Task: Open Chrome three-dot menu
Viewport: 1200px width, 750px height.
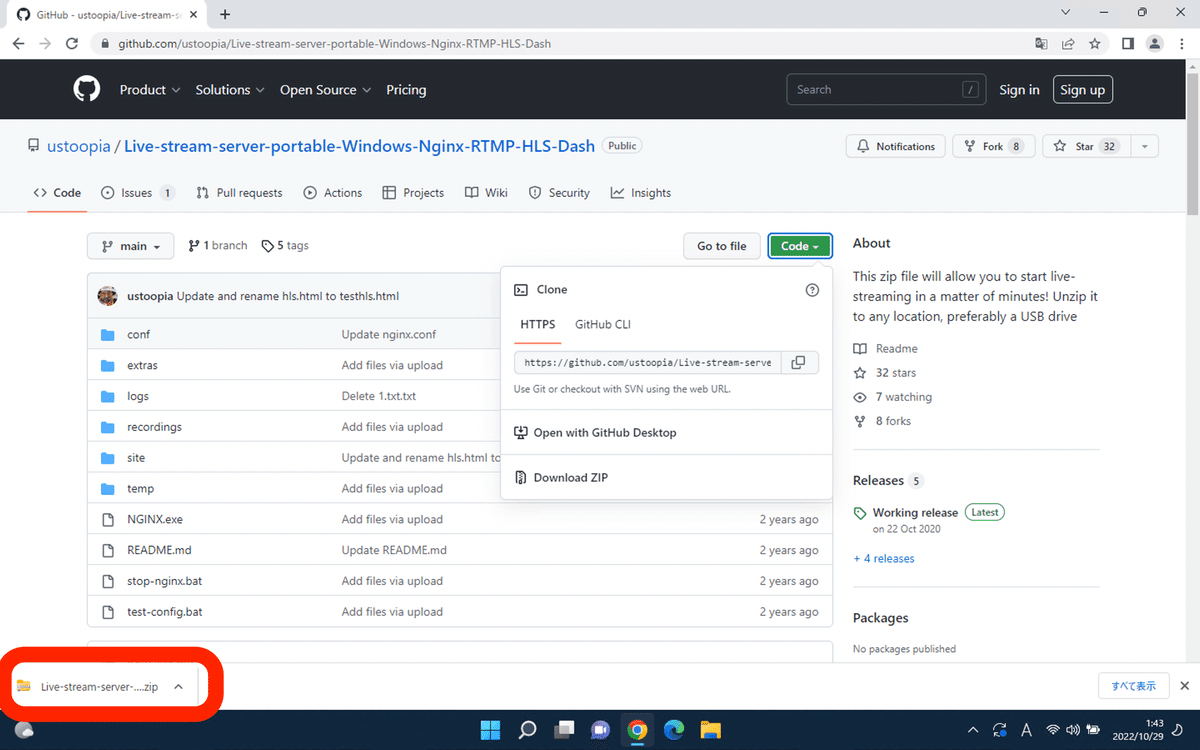Action: coord(1182,44)
